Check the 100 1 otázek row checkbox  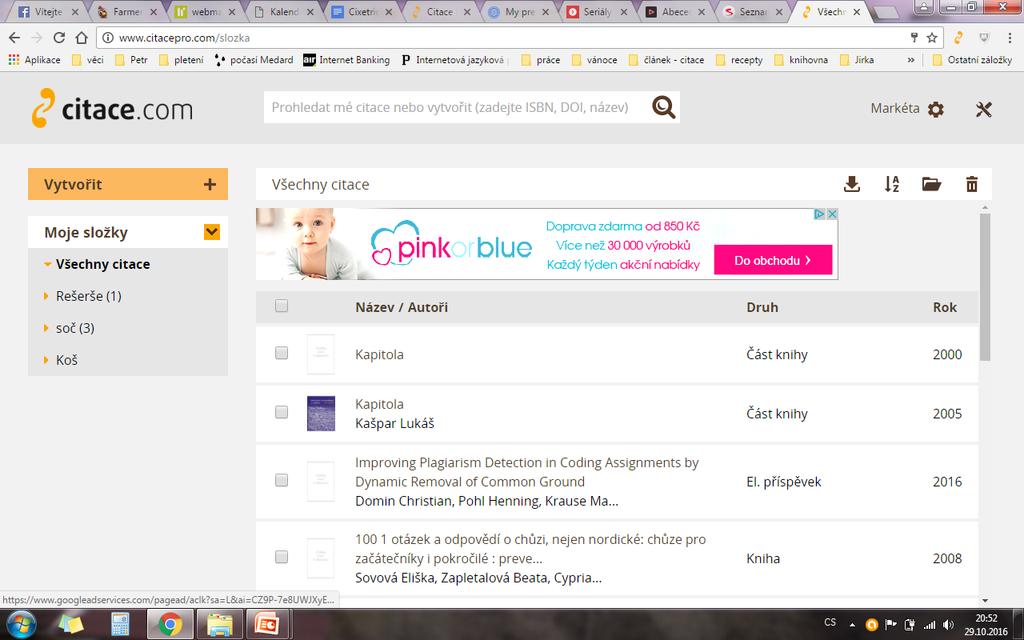(281, 556)
